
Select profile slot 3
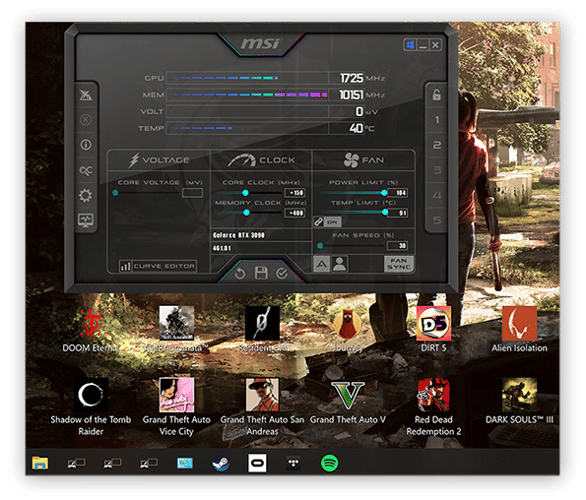point(437,170)
